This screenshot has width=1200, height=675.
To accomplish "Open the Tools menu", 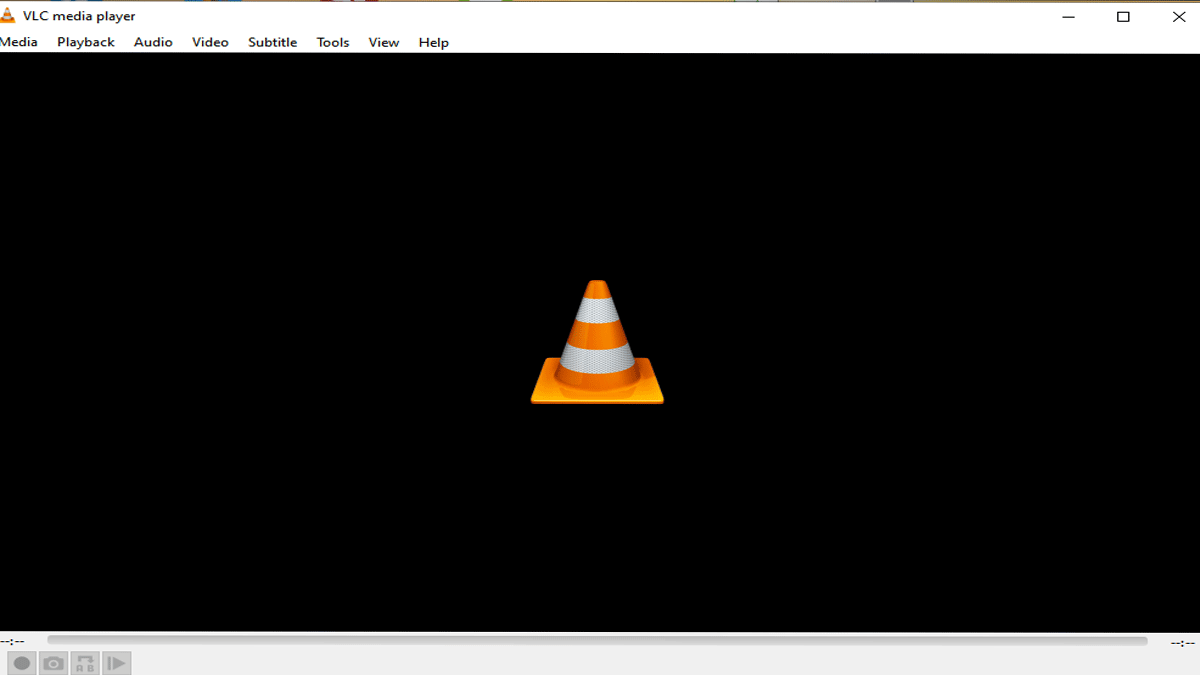I will coord(333,42).
